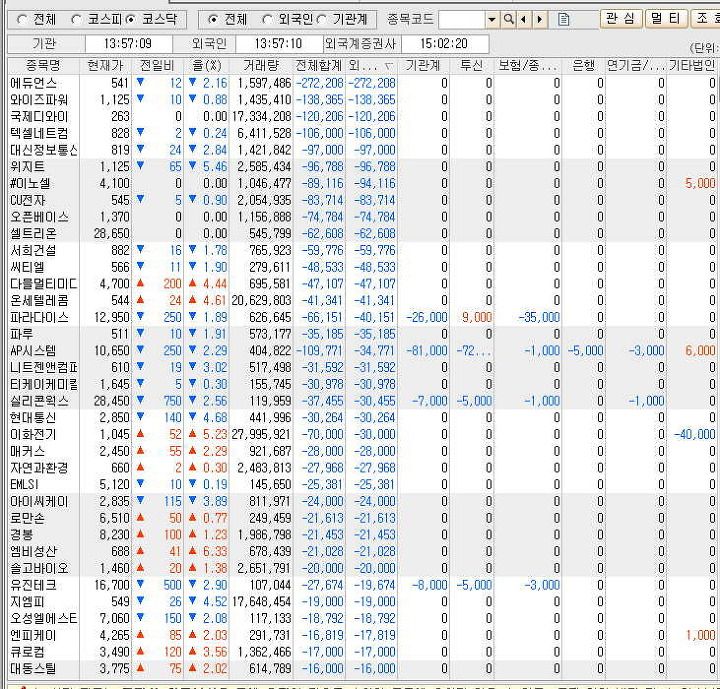Select the 대동스틸 stock row
This screenshot has width=720, height=689.
pyautogui.click(x=363, y=668)
